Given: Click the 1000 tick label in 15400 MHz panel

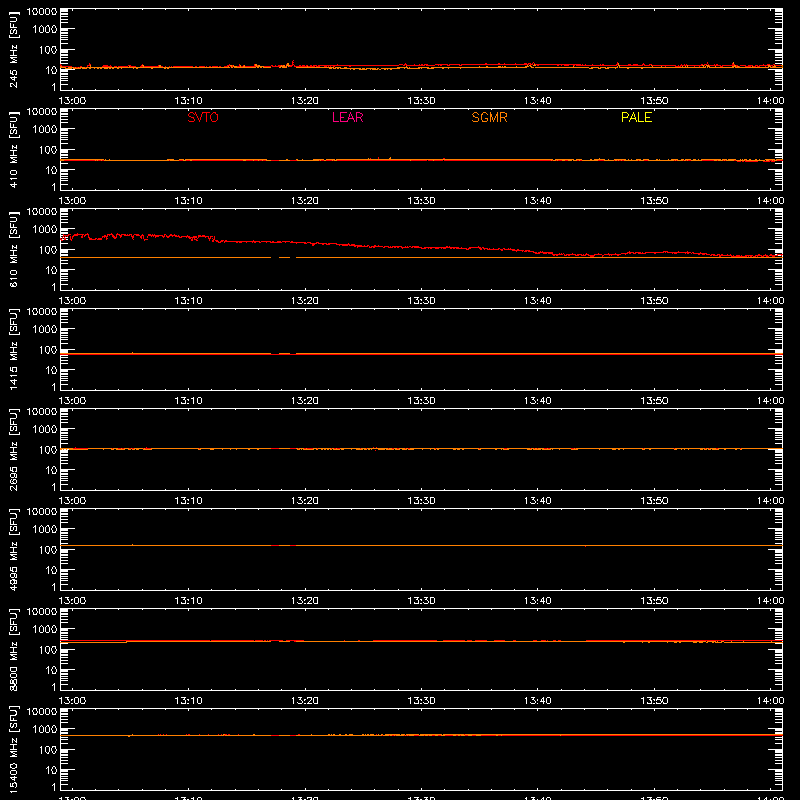Looking at the screenshot, I should (45, 730).
